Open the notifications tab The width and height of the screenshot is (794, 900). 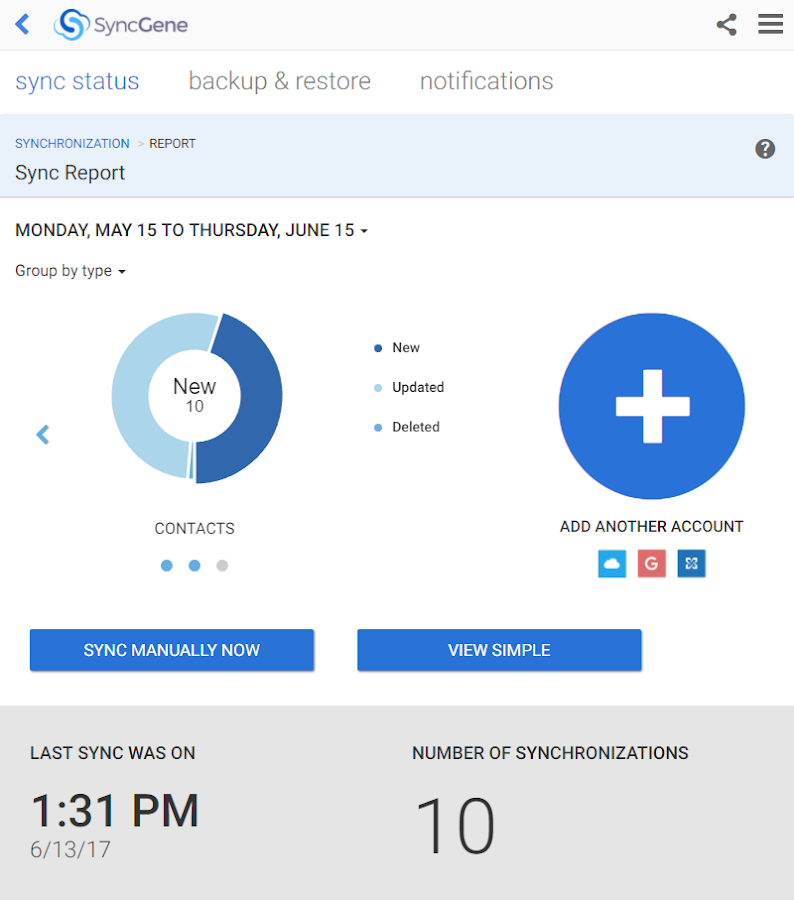click(x=486, y=81)
